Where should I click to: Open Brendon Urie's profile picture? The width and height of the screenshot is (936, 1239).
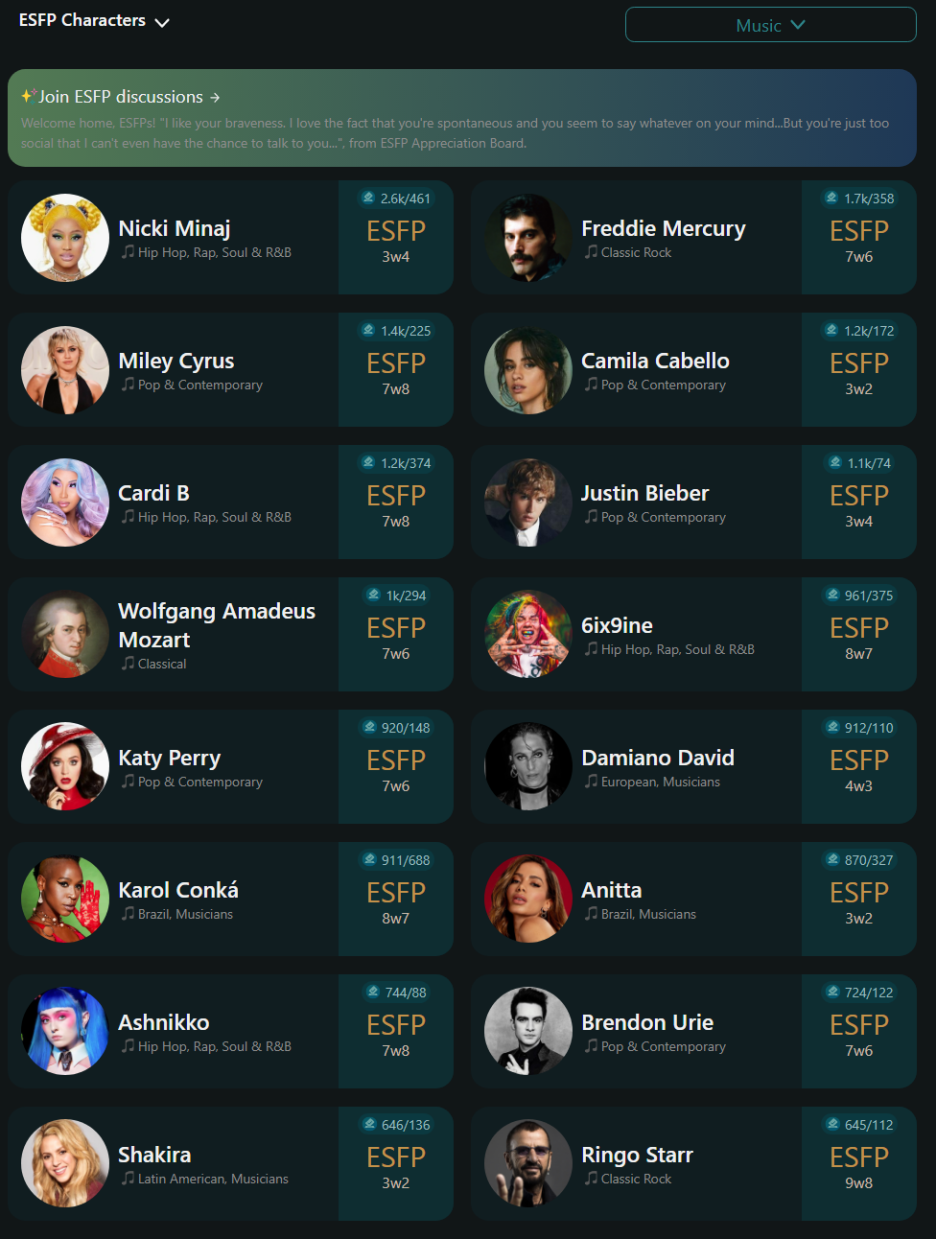(x=528, y=1031)
